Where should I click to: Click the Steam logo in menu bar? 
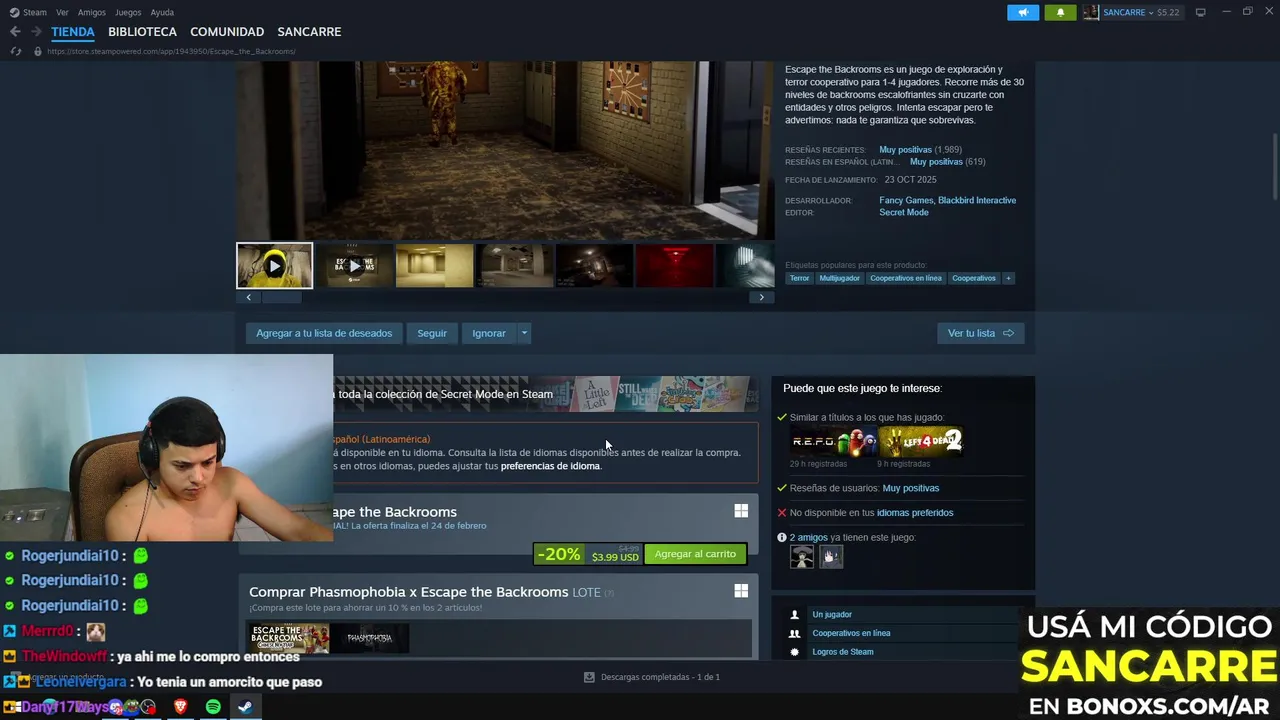coord(14,12)
